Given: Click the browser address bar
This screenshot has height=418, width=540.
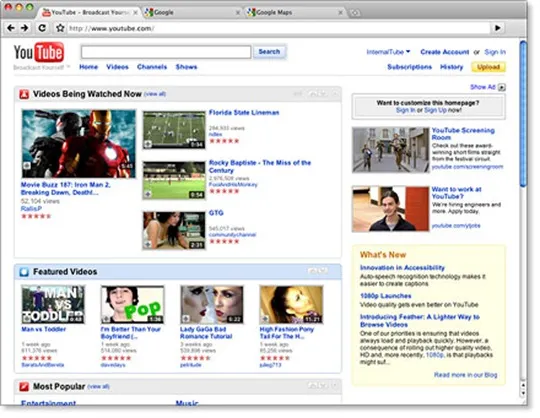Looking at the screenshot, I should pos(278,28).
